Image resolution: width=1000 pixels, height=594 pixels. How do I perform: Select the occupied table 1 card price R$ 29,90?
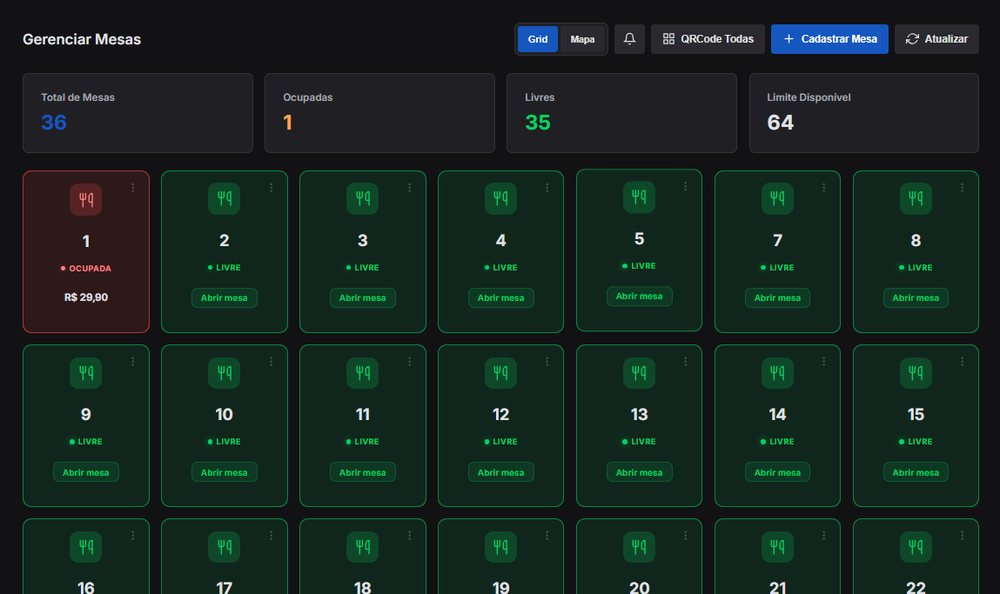[x=86, y=297]
